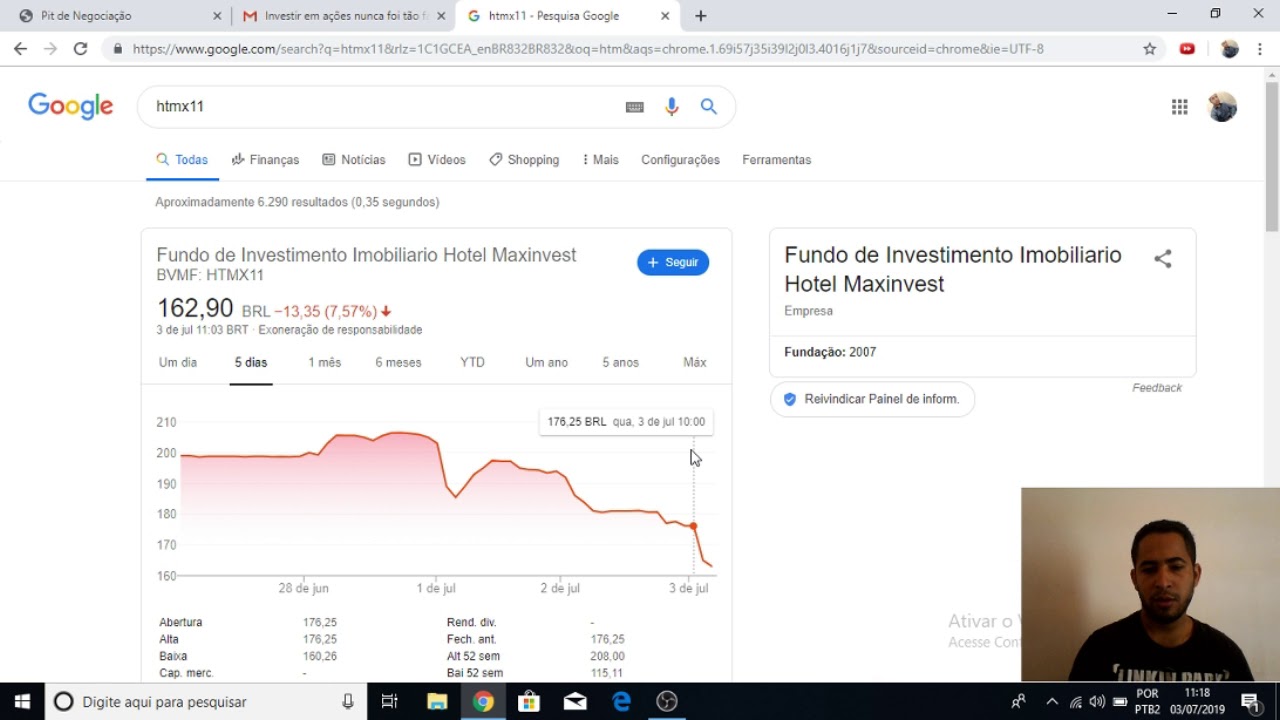The image size is (1280, 720).
Task: Share the Hotel Maxinvest knowledge panel
Action: [1163, 259]
